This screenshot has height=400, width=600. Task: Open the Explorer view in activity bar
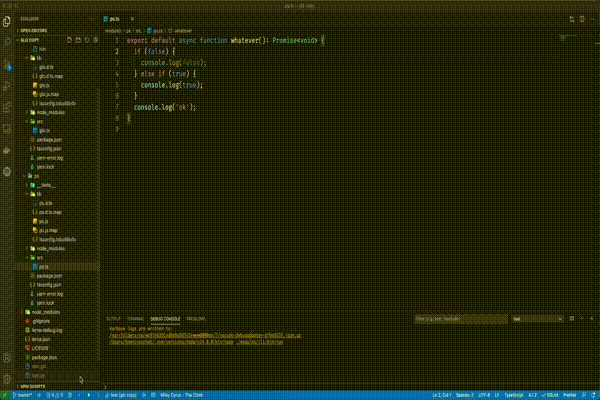click(x=7, y=19)
